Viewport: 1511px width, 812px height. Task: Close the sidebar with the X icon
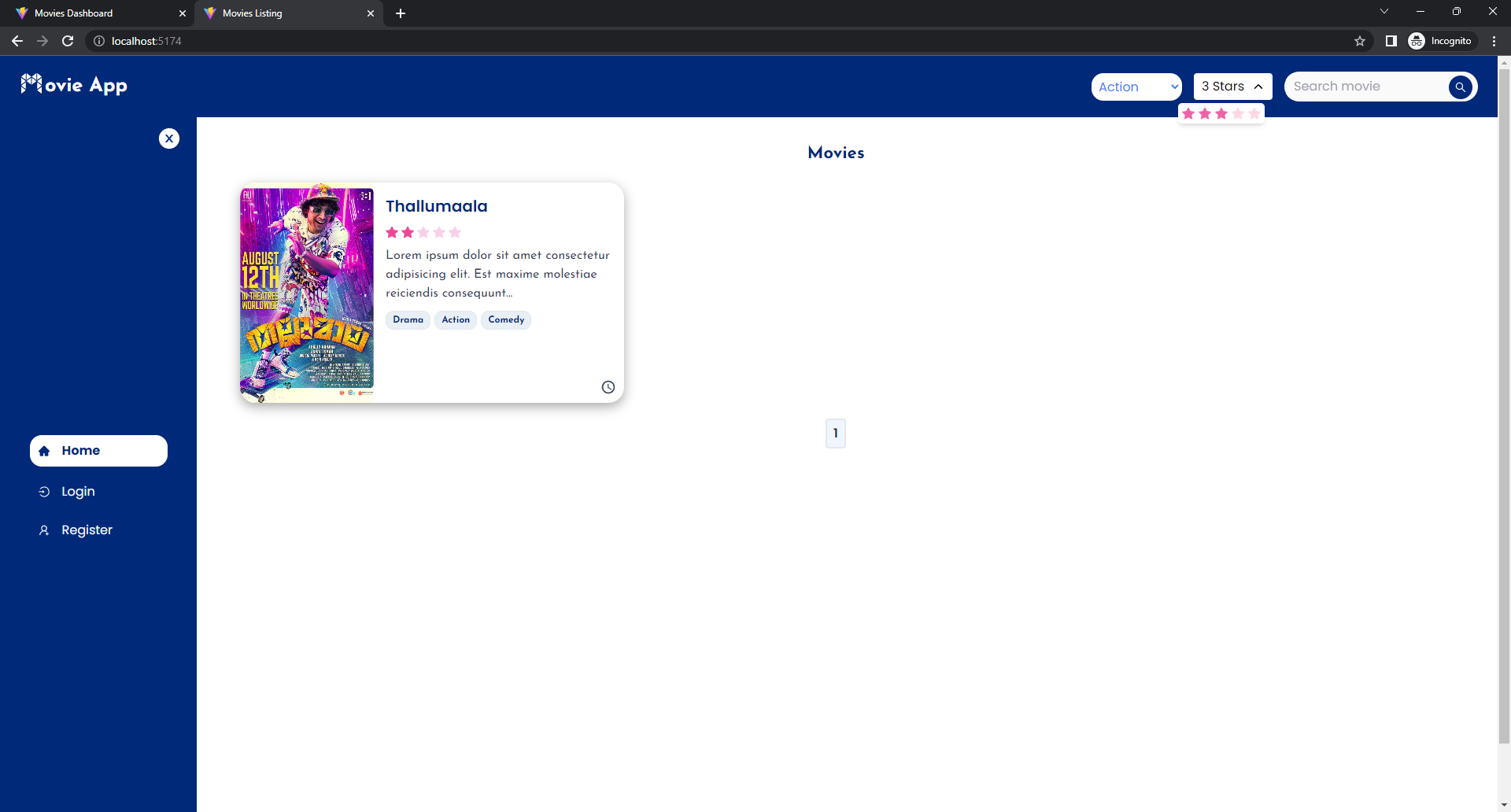169,138
